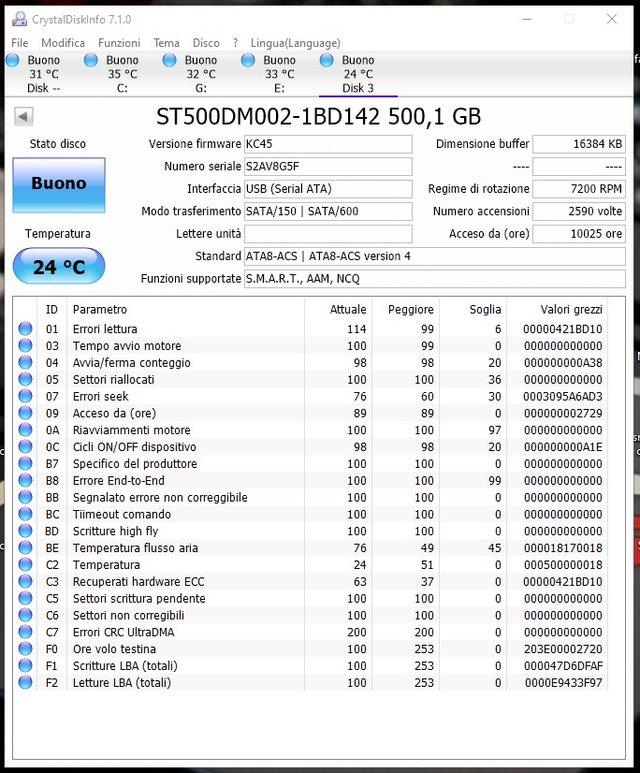Viewport: 640px width, 773px height.
Task: Click the status orb for Errori seek
Action: tap(25, 396)
